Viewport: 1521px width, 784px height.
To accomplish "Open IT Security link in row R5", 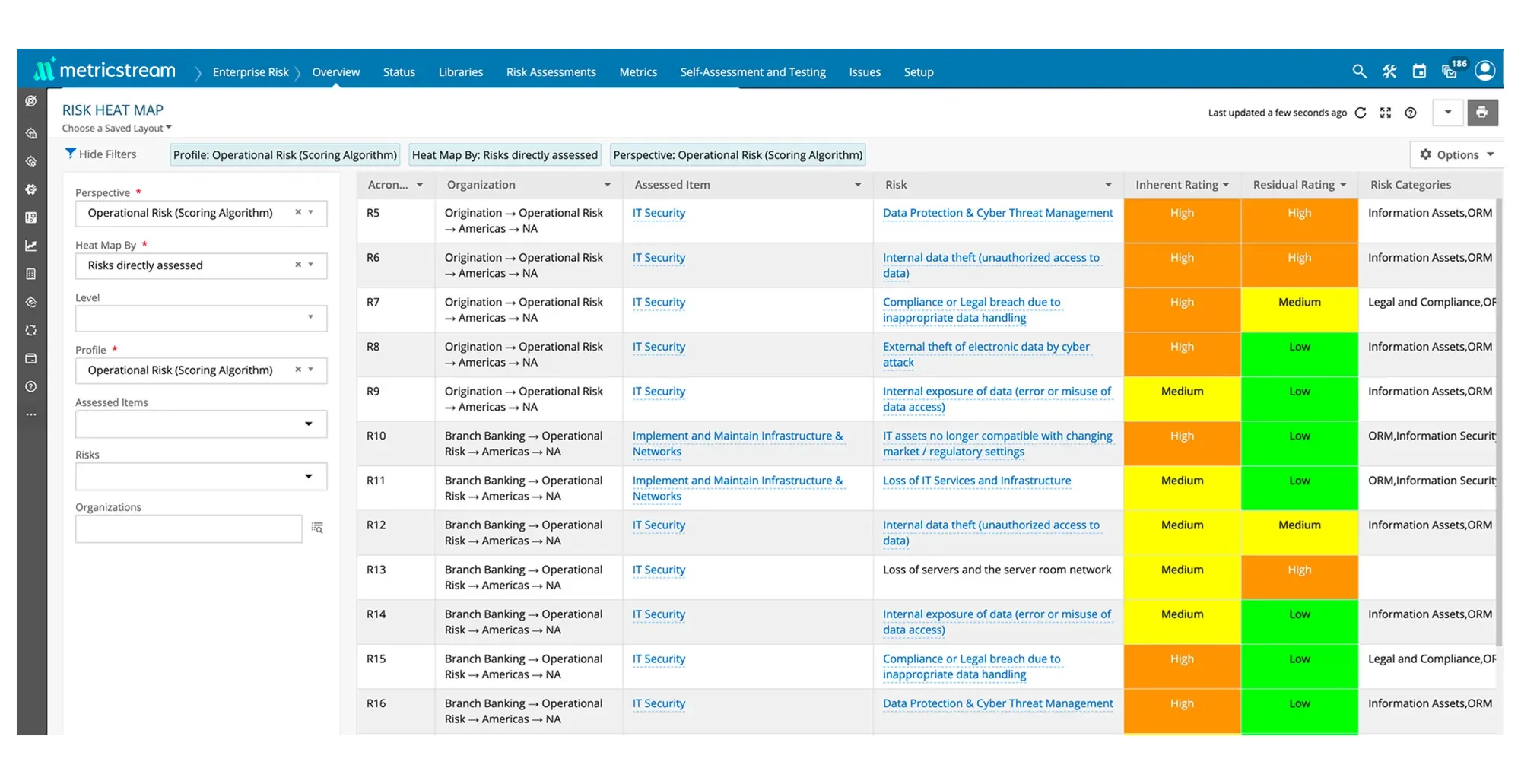I will click(659, 213).
